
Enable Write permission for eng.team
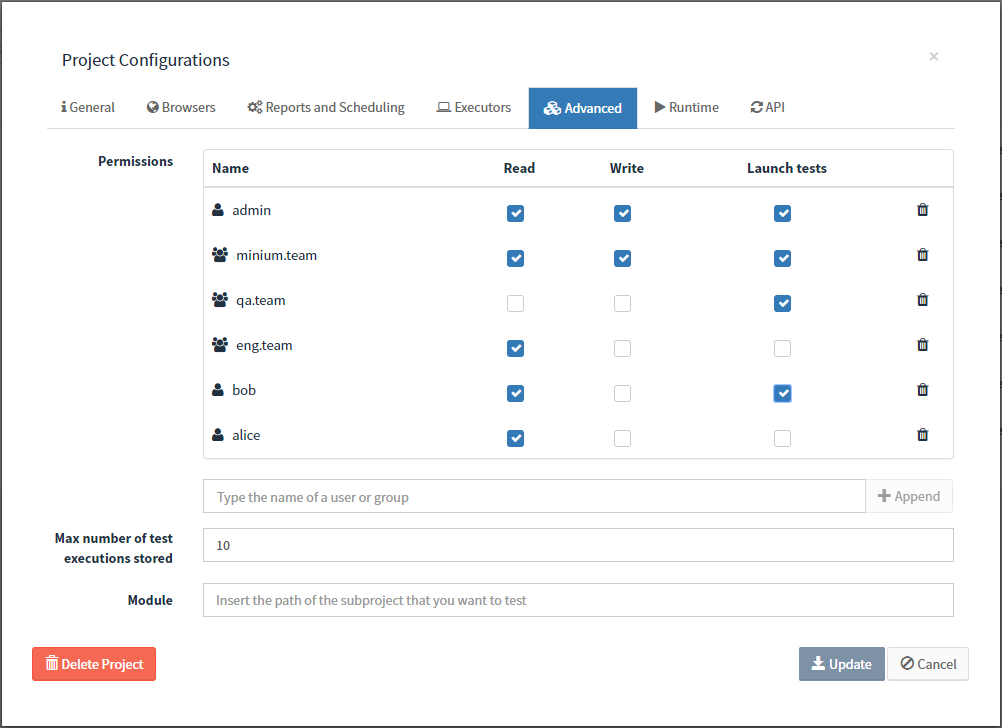tap(622, 348)
